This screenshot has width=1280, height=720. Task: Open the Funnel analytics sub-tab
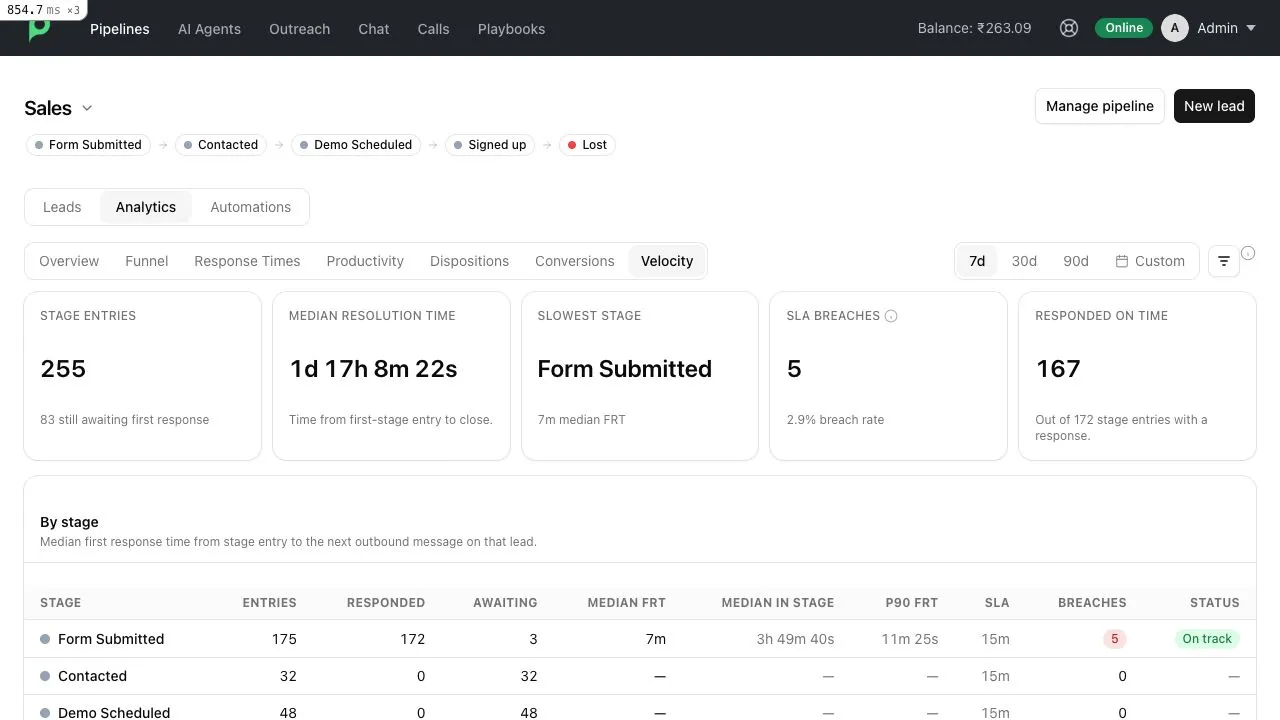tap(147, 261)
